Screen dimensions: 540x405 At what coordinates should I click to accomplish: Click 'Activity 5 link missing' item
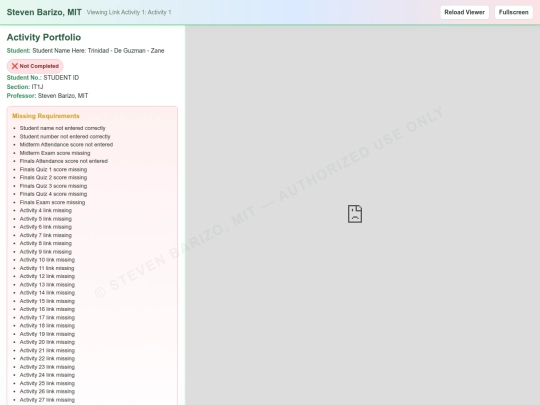pos(46,219)
